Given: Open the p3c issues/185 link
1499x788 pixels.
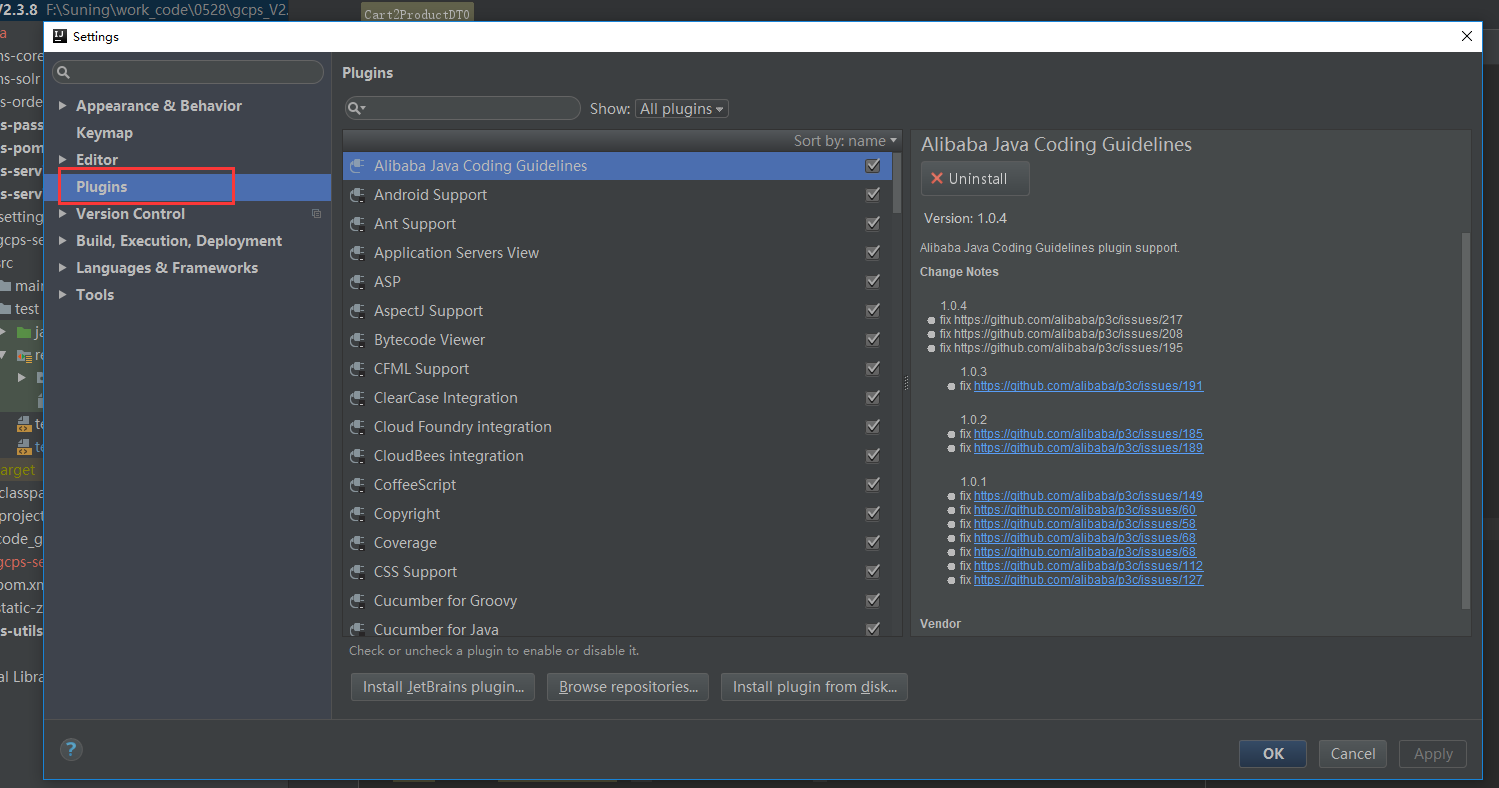Looking at the screenshot, I should point(1088,434).
